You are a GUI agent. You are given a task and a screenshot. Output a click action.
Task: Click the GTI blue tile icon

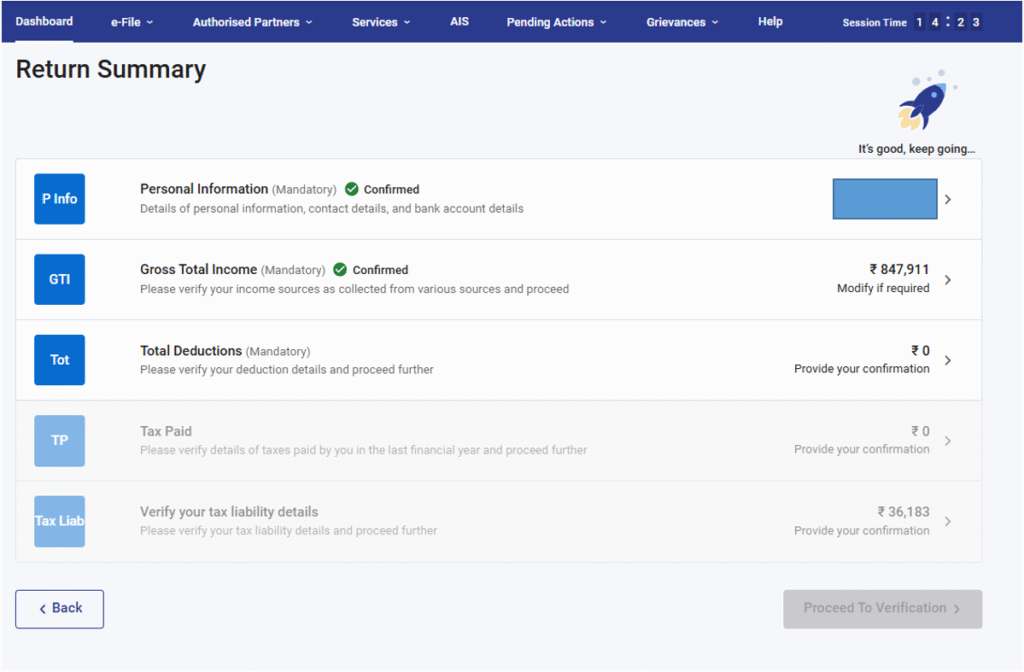click(x=59, y=280)
